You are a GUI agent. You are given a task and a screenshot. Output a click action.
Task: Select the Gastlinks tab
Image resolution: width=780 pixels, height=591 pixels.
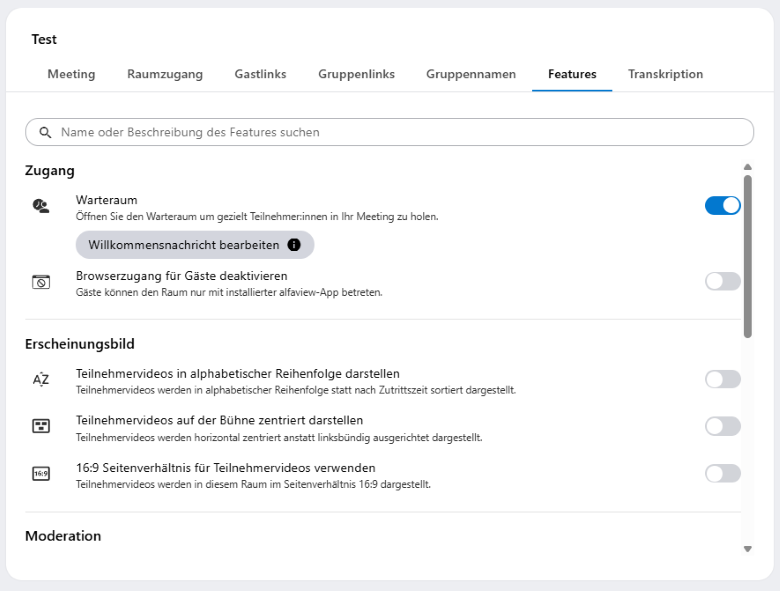pos(260,74)
